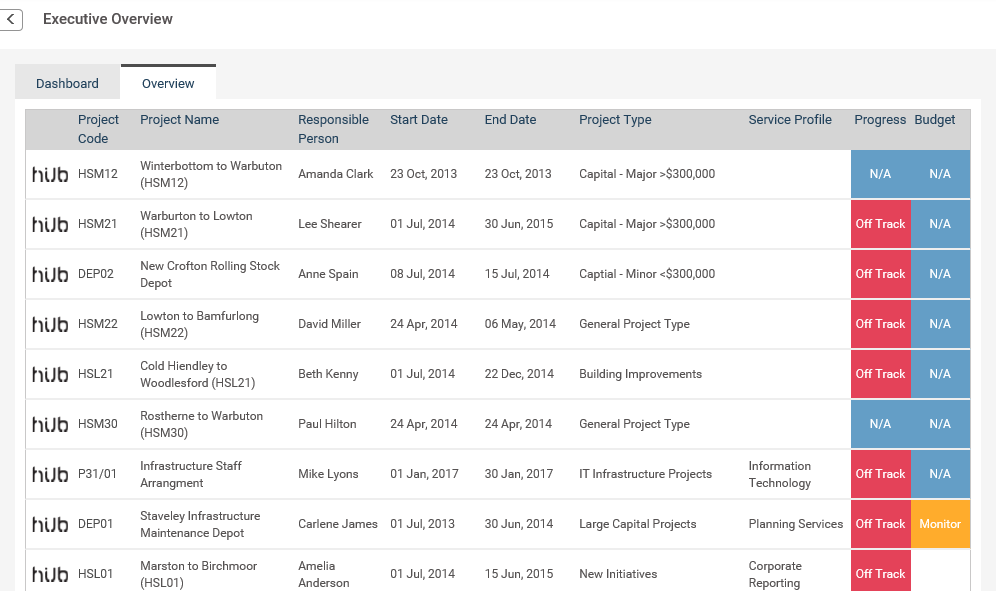
Task: Open hub icon in HSL01 row
Action: [50, 574]
